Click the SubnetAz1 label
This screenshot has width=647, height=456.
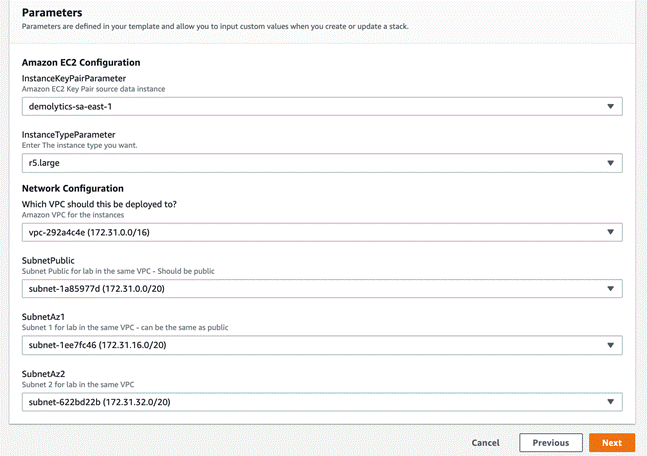coord(43,317)
